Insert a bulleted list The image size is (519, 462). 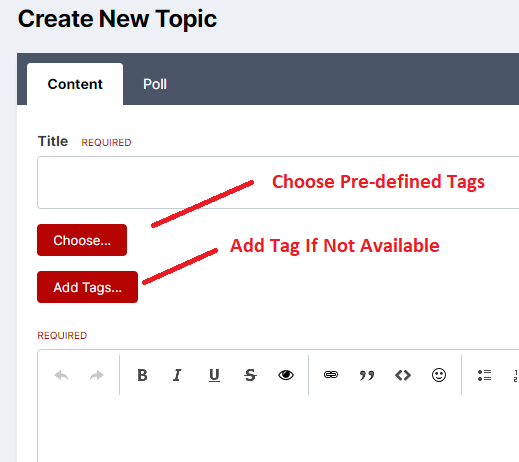tap(484, 375)
